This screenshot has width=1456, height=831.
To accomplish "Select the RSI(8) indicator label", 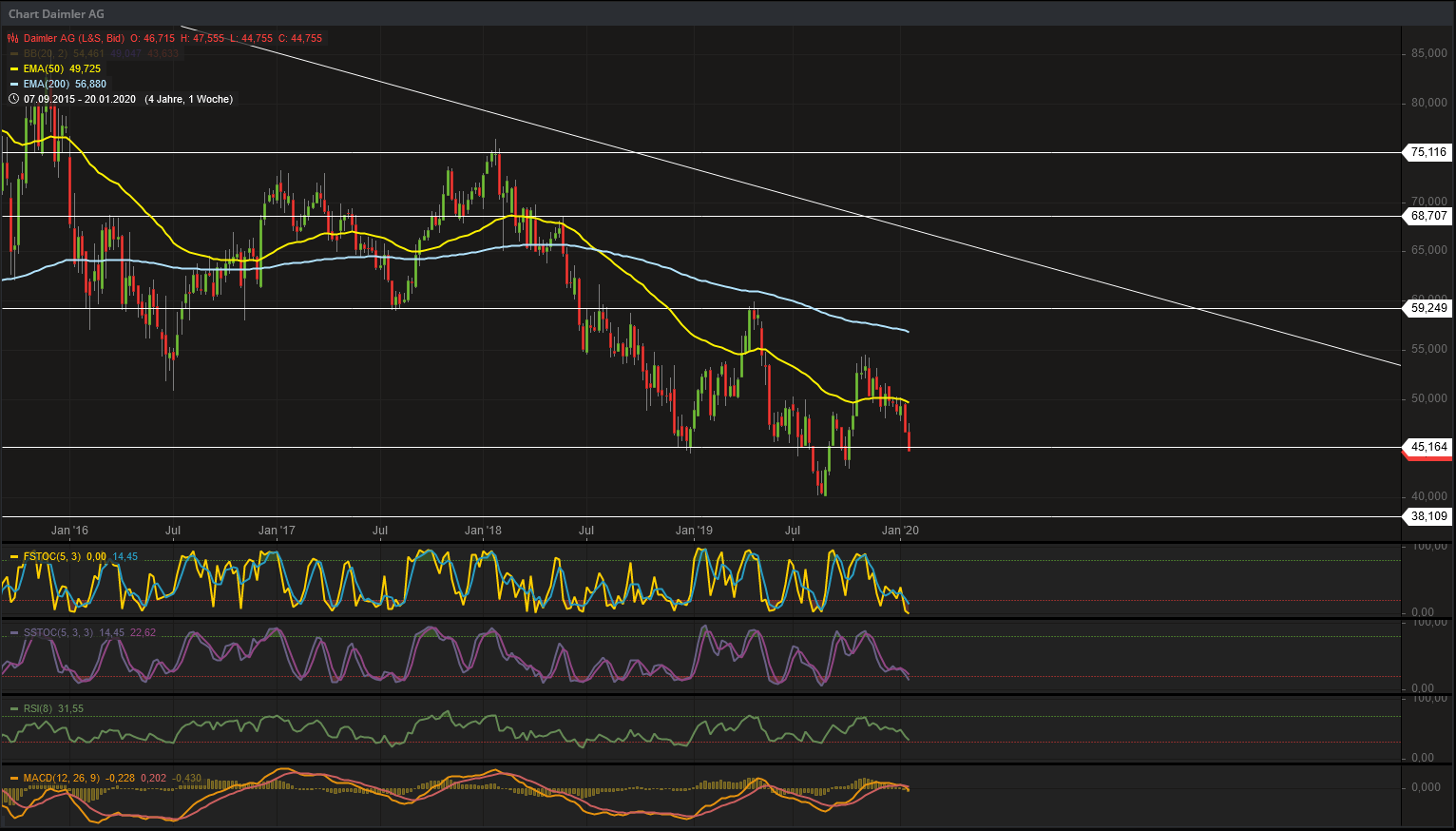I will (x=38, y=708).
